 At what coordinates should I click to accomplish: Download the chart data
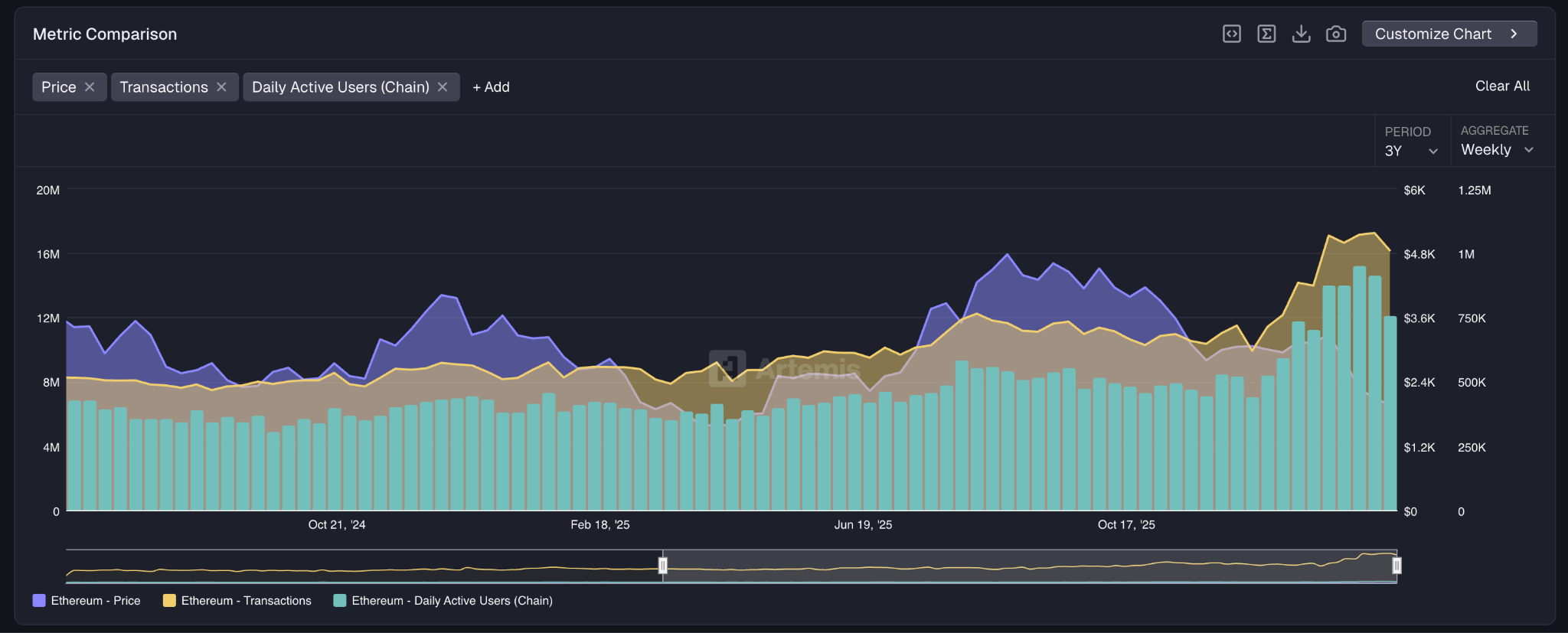coord(1302,34)
